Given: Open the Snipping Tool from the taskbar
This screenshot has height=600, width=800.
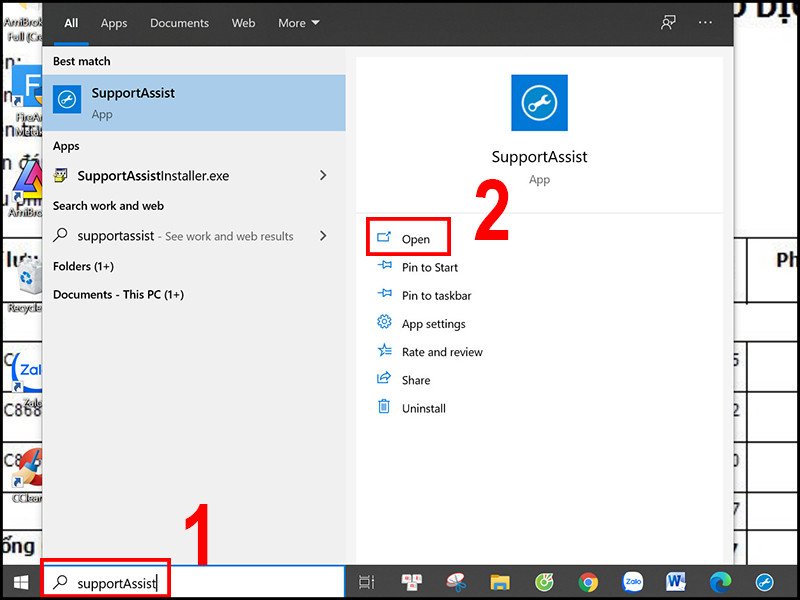Looking at the screenshot, I should pyautogui.click(x=457, y=581).
